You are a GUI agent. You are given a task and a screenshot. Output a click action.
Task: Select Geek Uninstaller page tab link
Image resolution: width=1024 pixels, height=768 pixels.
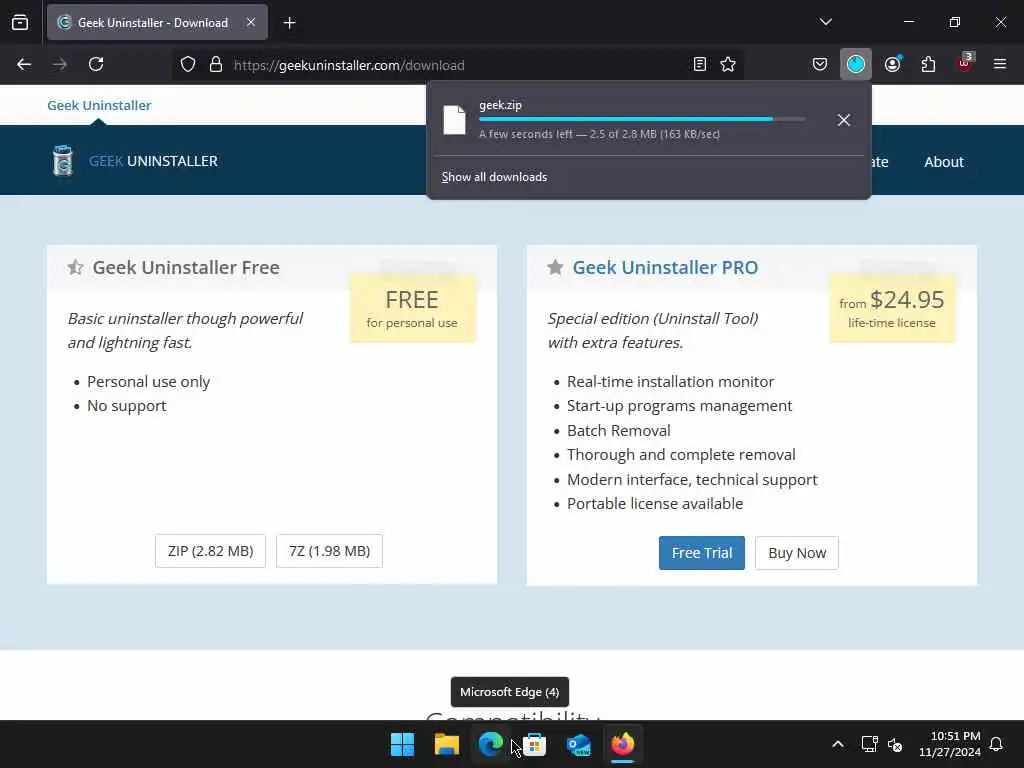click(99, 105)
